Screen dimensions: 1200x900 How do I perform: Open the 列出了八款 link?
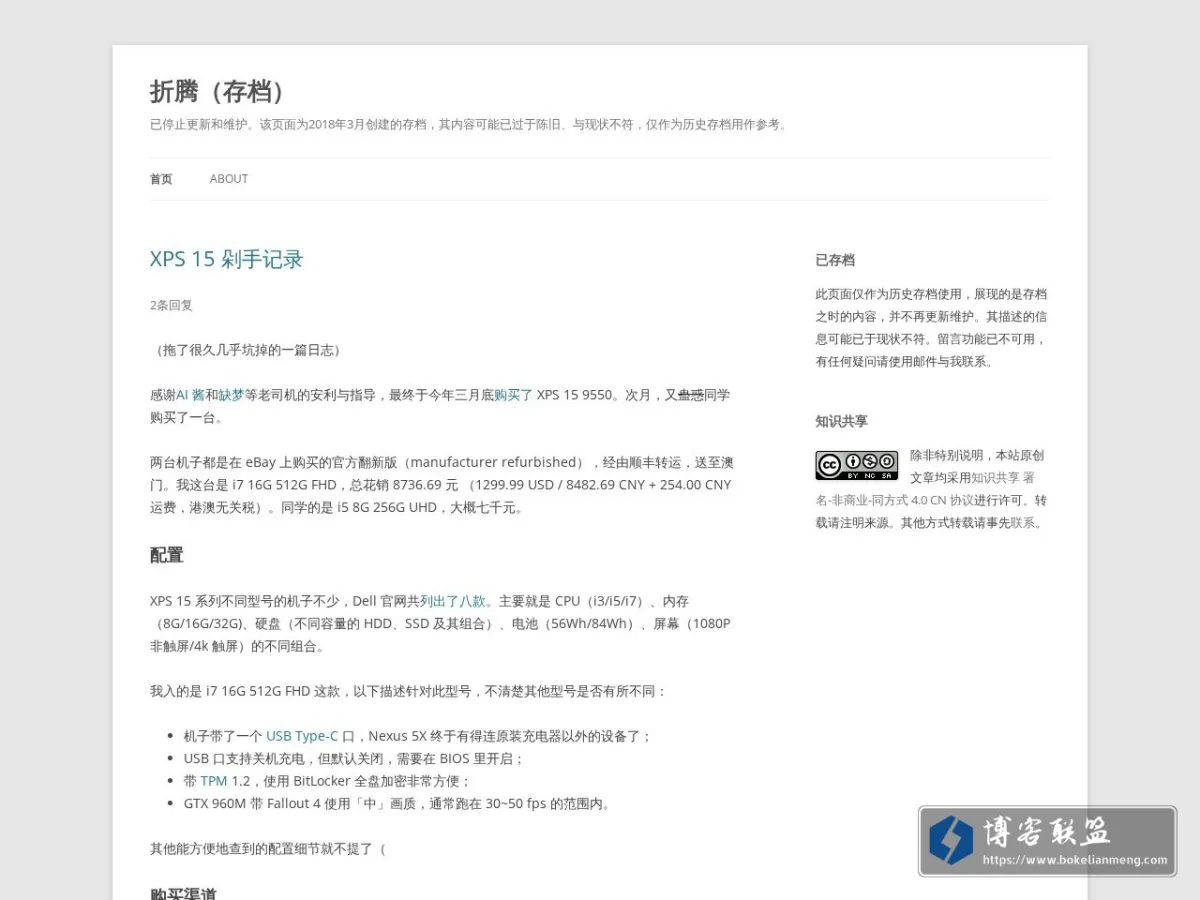tap(452, 601)
